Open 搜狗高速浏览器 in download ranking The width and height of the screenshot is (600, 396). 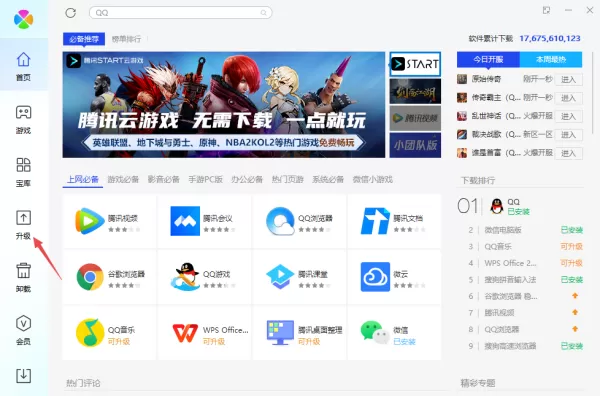click(x=510, y=346)
